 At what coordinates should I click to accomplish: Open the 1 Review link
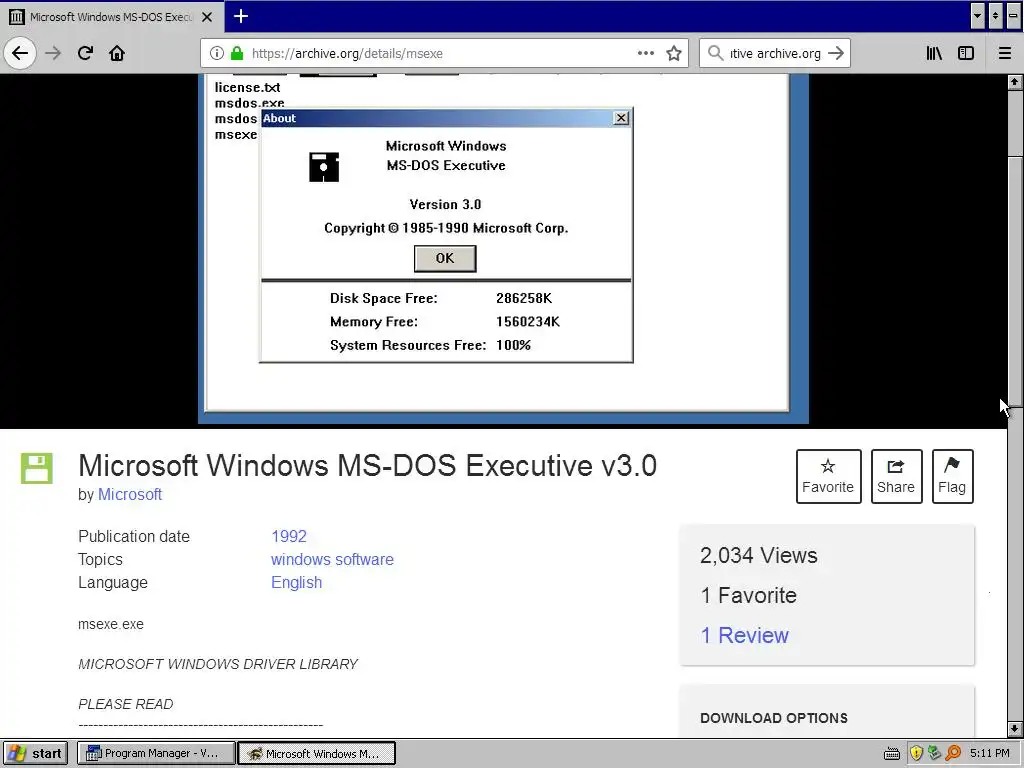point(744,635)
